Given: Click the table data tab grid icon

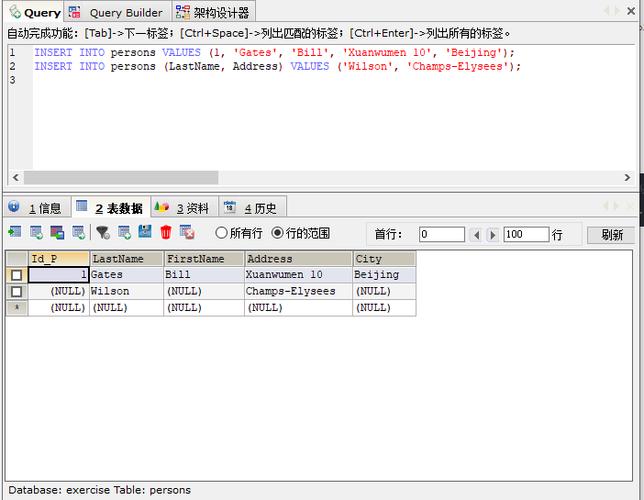Looking at the screenshot, I should tap(82, 205).
